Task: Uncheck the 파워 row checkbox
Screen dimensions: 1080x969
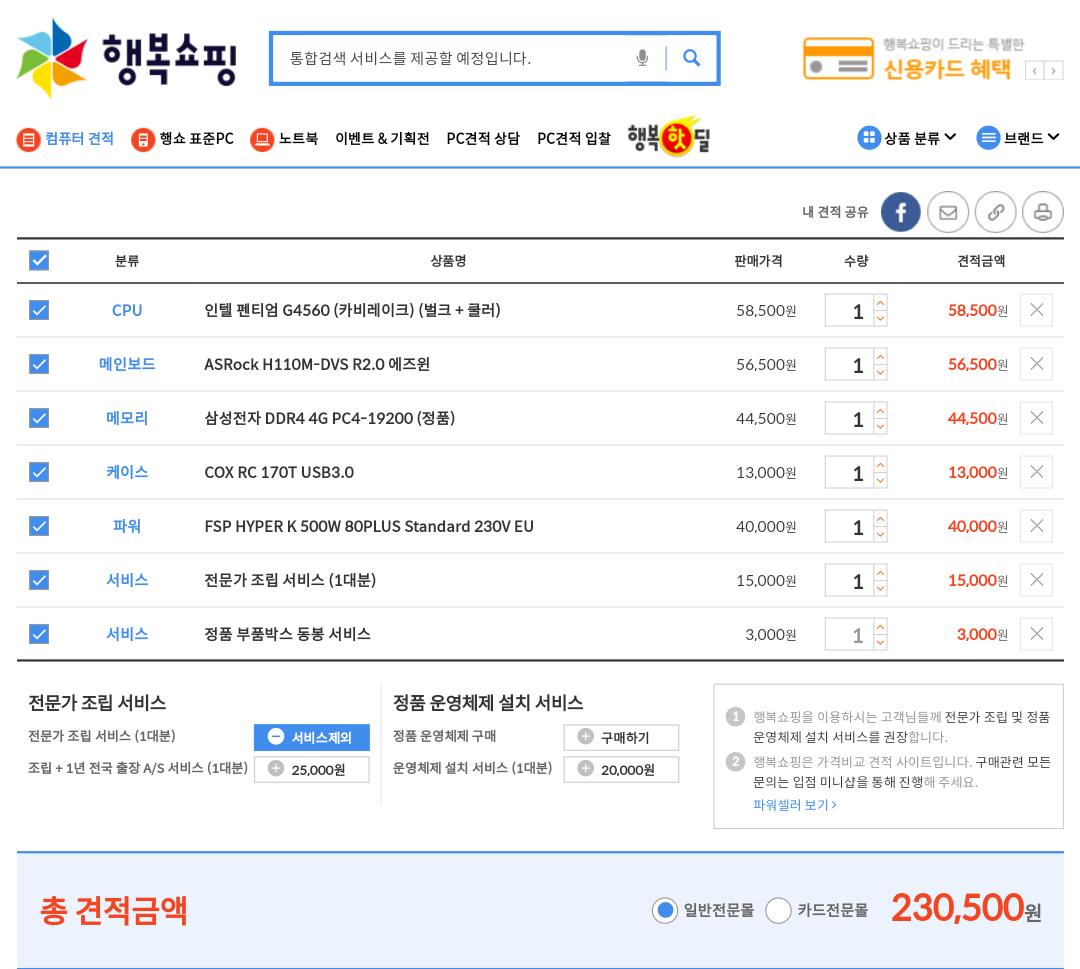Action: 39,526
